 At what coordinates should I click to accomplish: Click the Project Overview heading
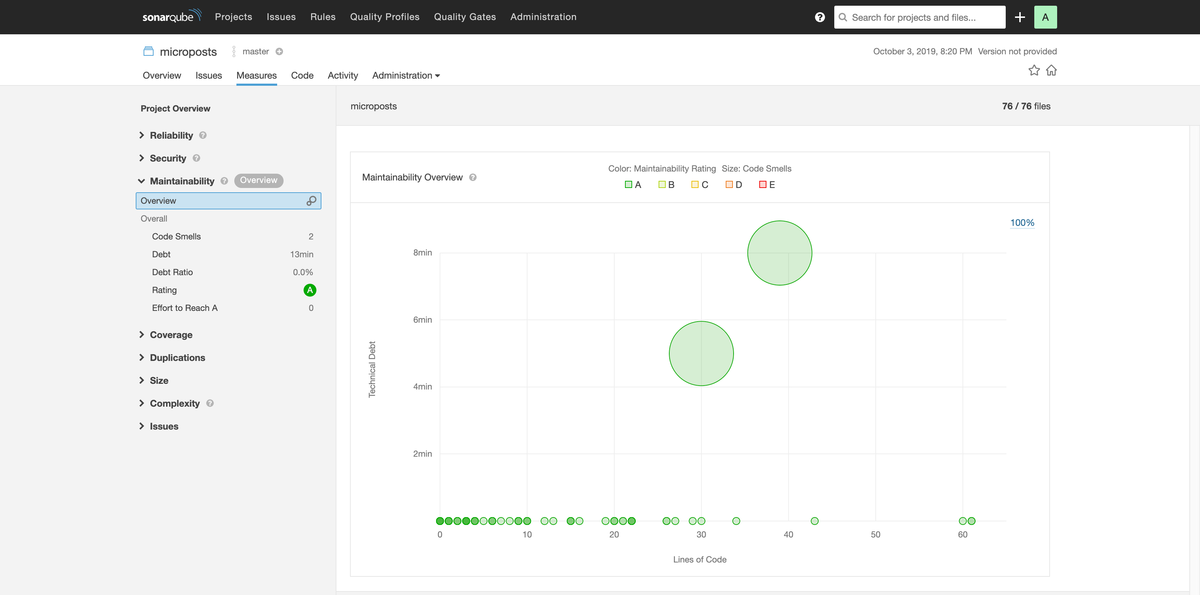[x=176, y=108]
